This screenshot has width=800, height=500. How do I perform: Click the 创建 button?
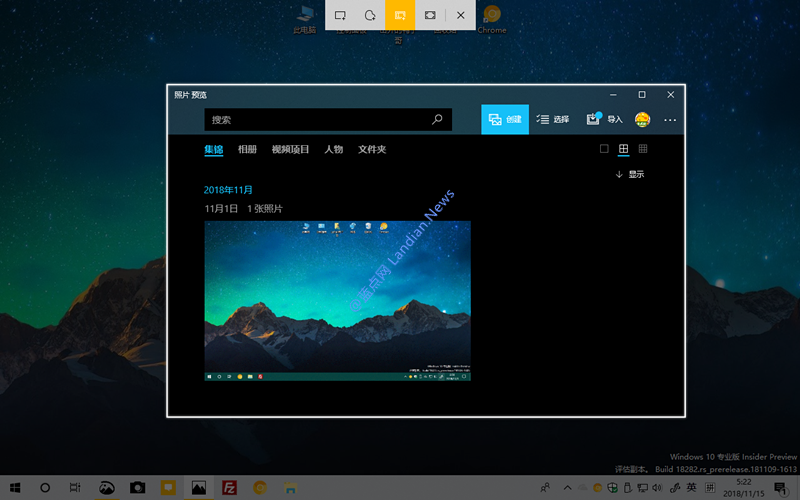pos(505,119)
